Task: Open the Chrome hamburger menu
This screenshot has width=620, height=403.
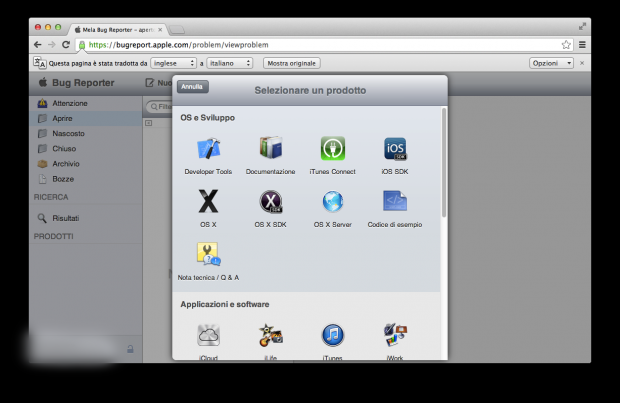Action: (582, 45)
